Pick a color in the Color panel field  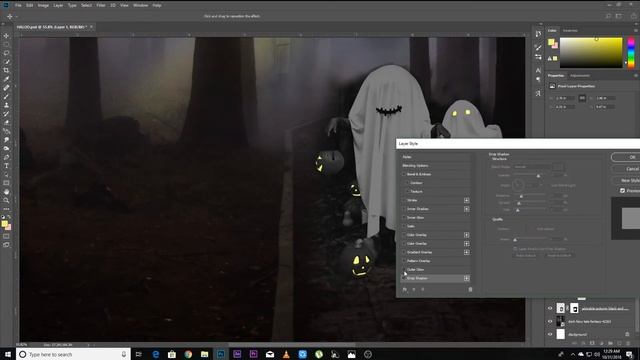tap(591, 53)
